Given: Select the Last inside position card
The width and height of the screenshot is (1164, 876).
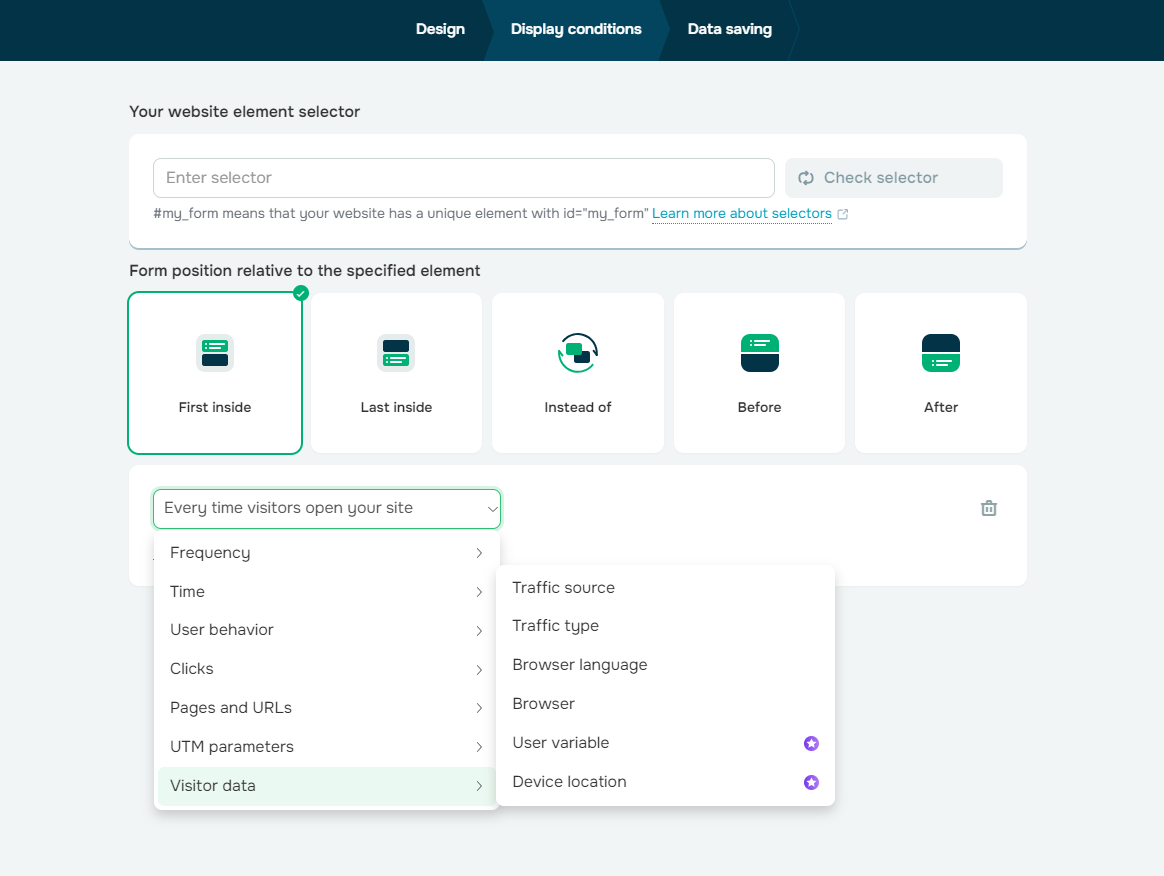Looking at the screenshot, I should [x=396, y=373].
